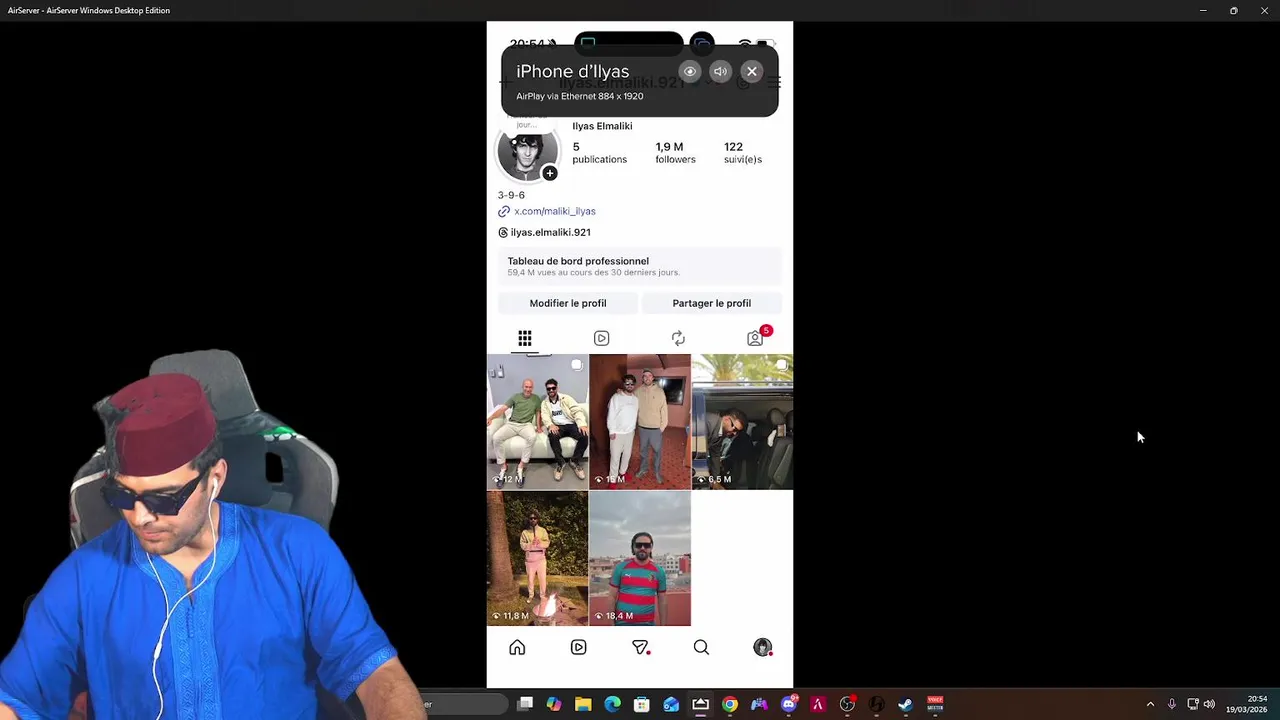Click the 5 publications count
The height and width of the screenshot is (720, 1280).
coord(599,153)
